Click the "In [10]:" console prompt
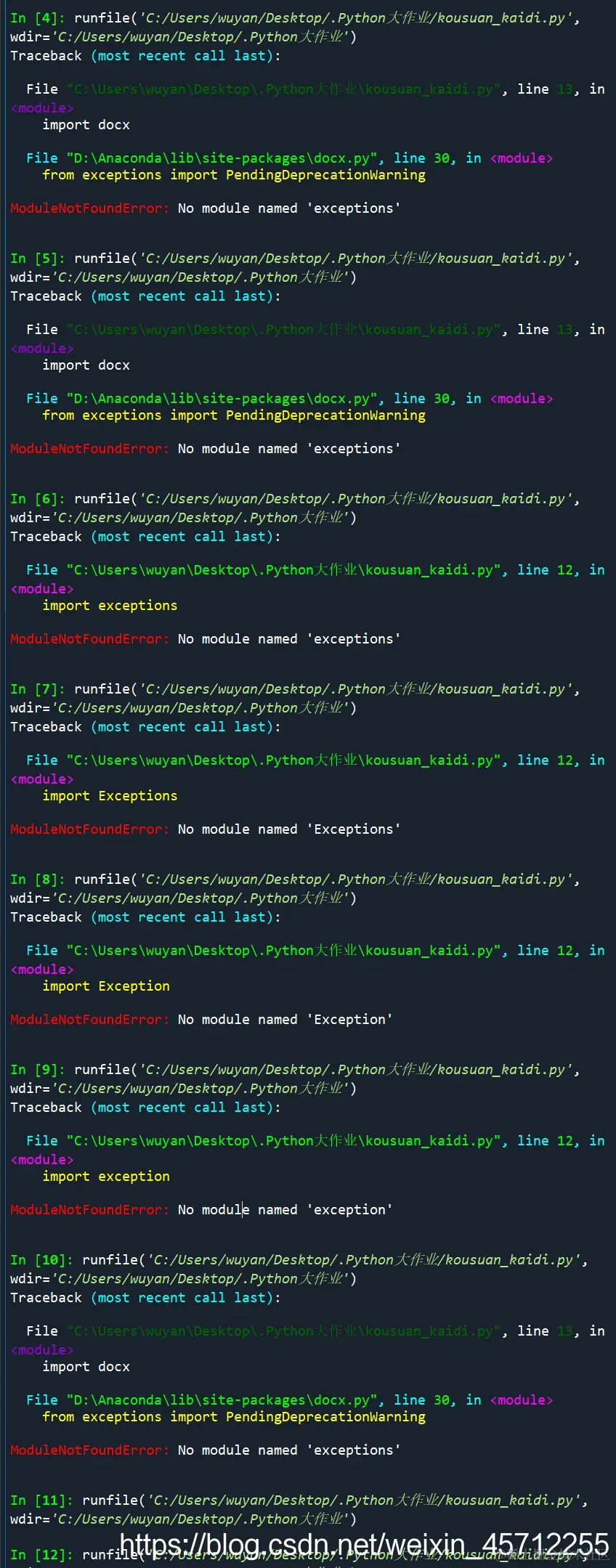616x1568 pixels. click(42, 1260)
